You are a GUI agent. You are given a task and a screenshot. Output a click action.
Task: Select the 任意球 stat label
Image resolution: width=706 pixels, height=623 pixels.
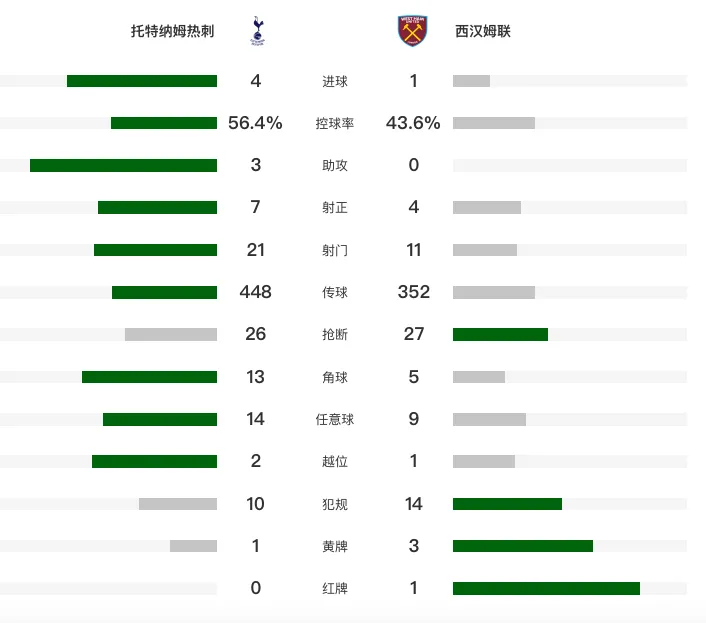point(335,420)
